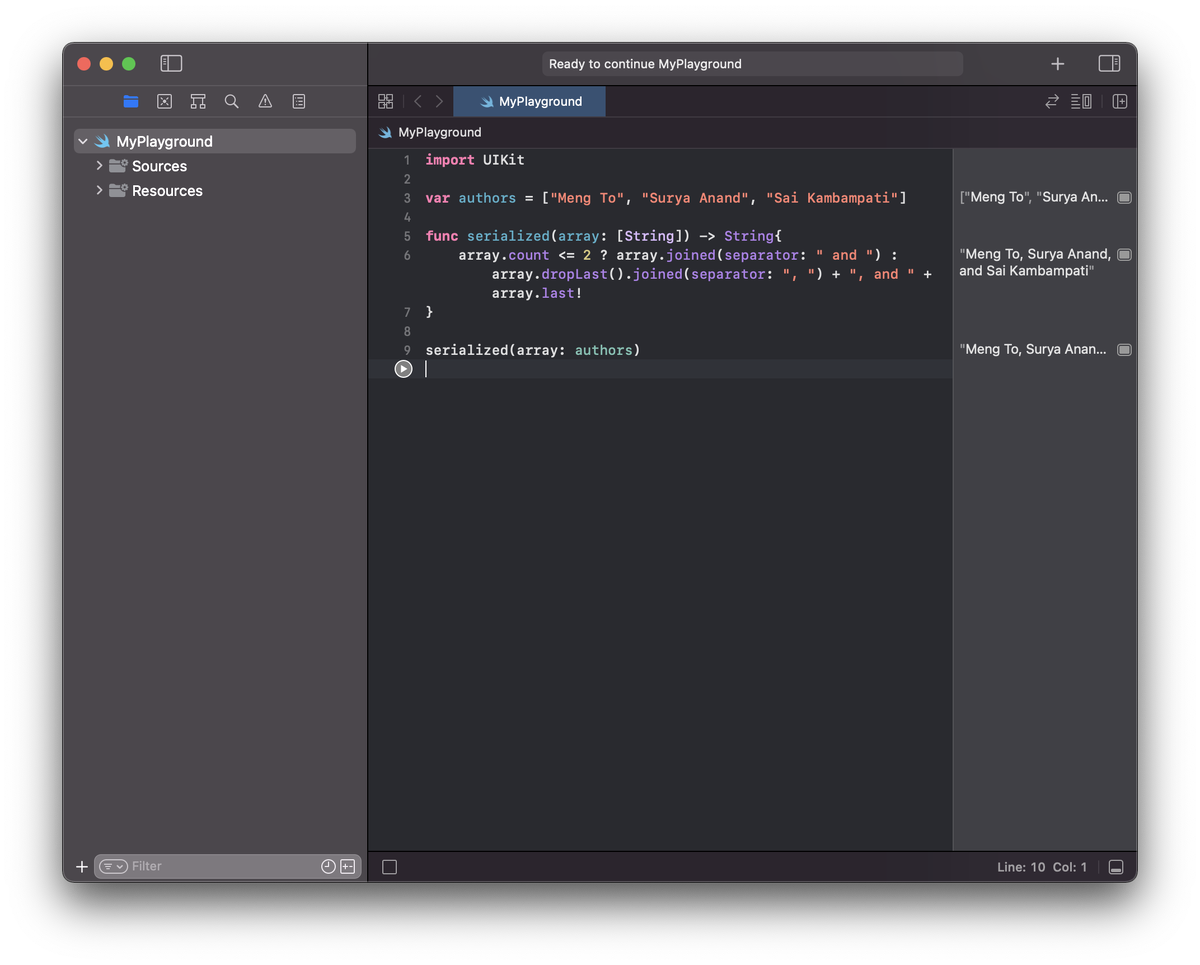Close the playground window
Viewport: 1200px width, 965px height.
(84, 64)
